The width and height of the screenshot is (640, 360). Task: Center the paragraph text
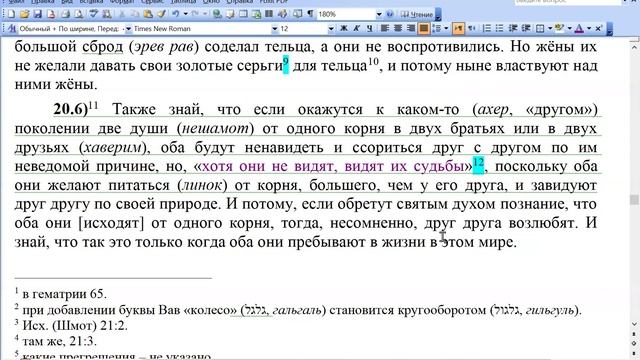(x=398, y=28)
